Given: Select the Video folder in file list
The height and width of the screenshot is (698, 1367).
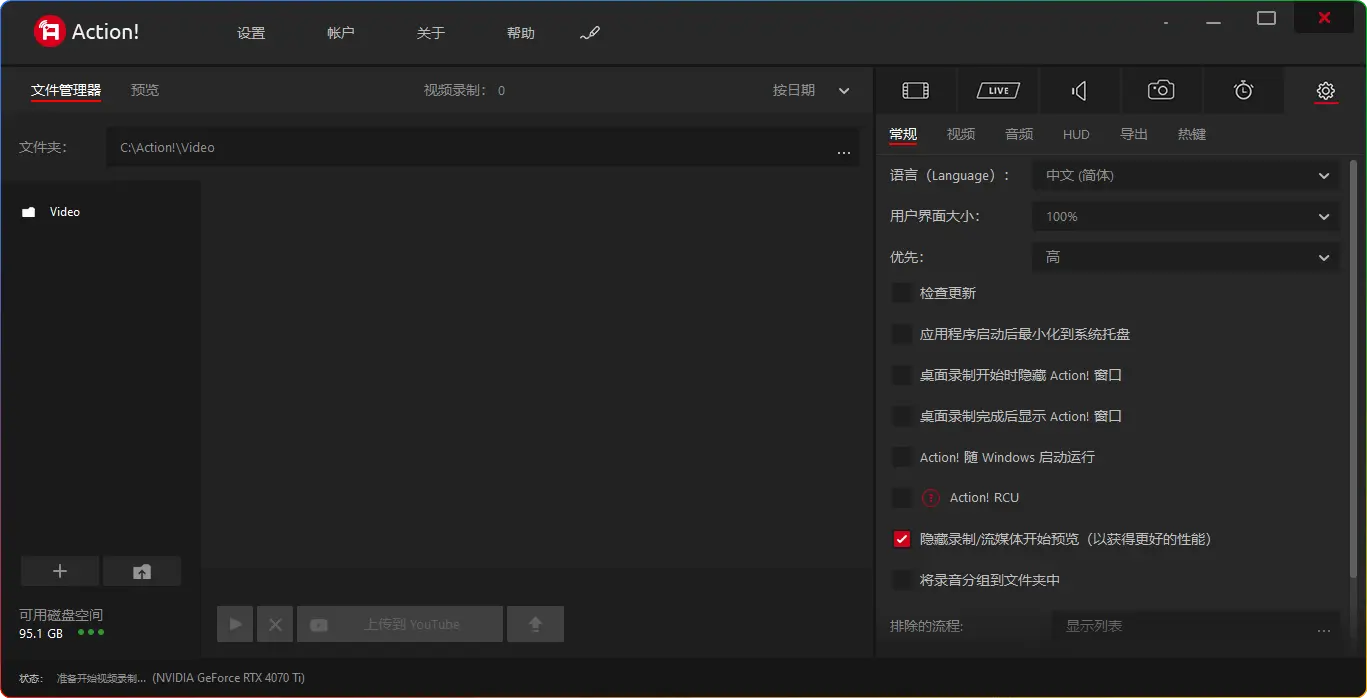Looking at the screenshot, I should (64, 212).
